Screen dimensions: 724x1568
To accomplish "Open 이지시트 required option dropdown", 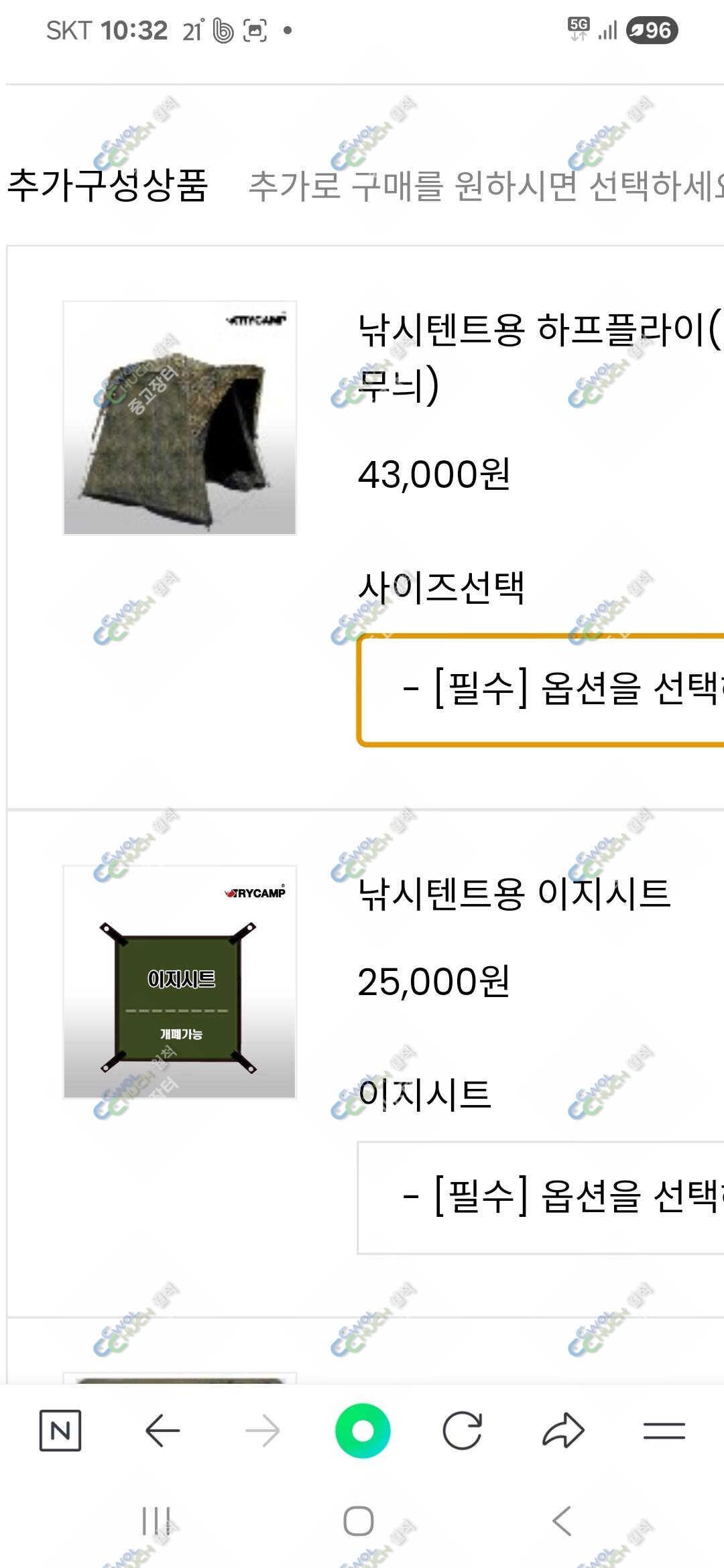I will tap(540, 1197).
